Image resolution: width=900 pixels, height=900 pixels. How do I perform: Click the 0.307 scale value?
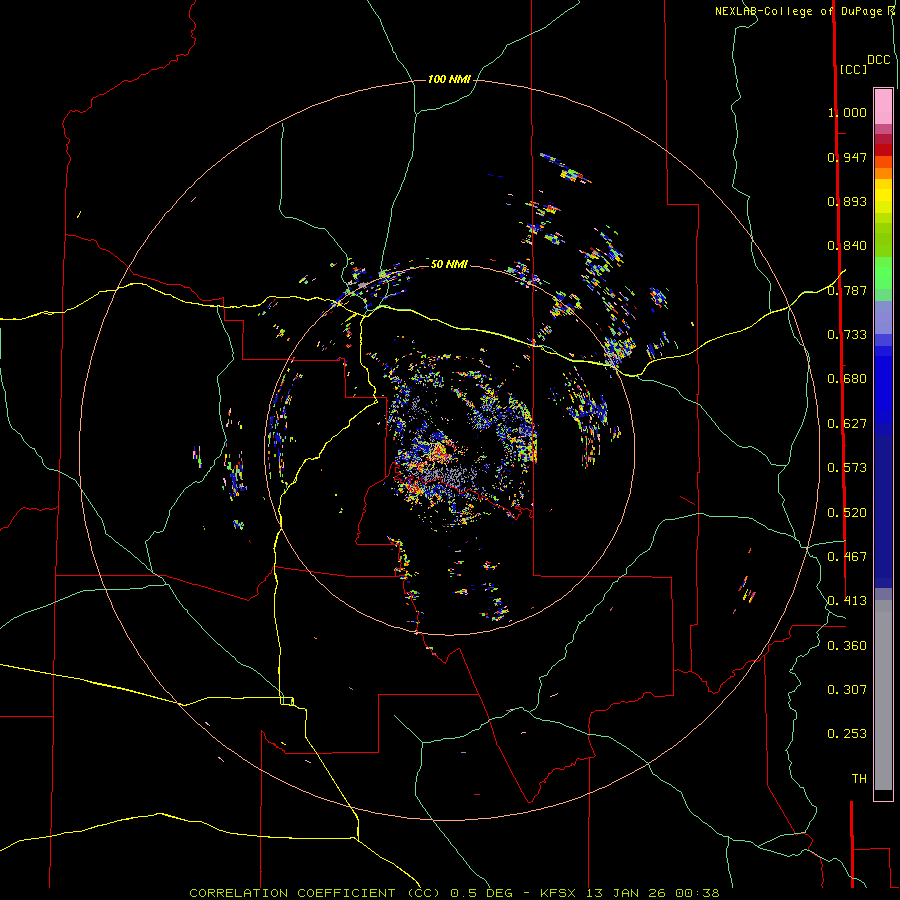click(x=847, y=690)
